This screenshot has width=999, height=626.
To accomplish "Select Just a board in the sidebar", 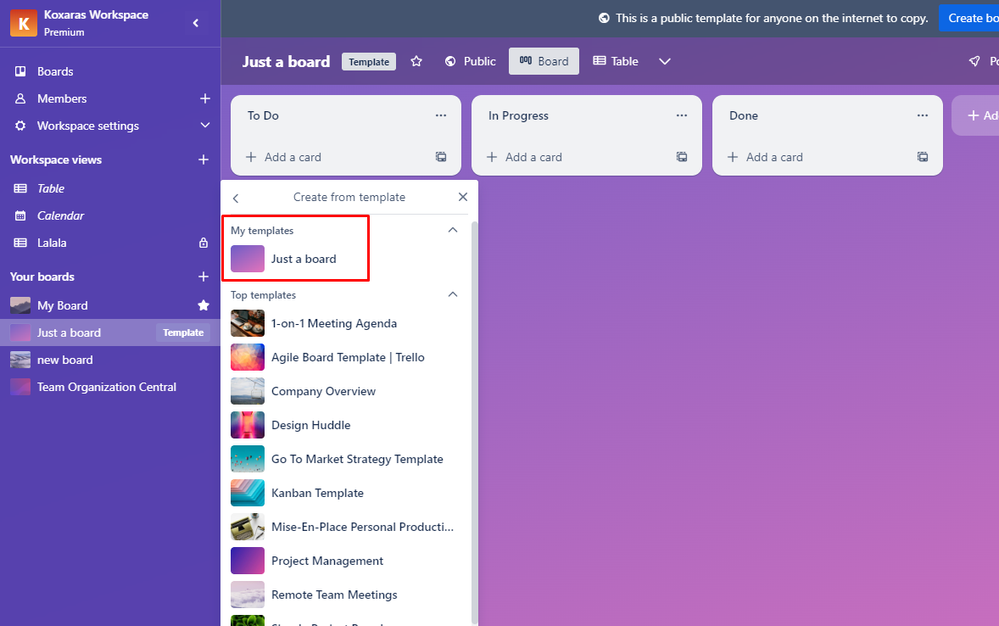I will (69, 332).
